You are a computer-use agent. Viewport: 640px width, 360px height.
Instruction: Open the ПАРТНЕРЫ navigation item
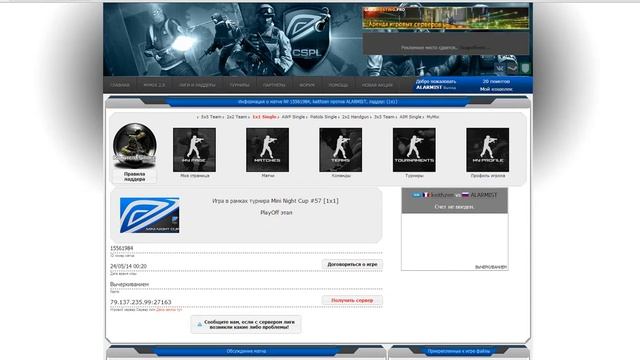tap(274, 85)
